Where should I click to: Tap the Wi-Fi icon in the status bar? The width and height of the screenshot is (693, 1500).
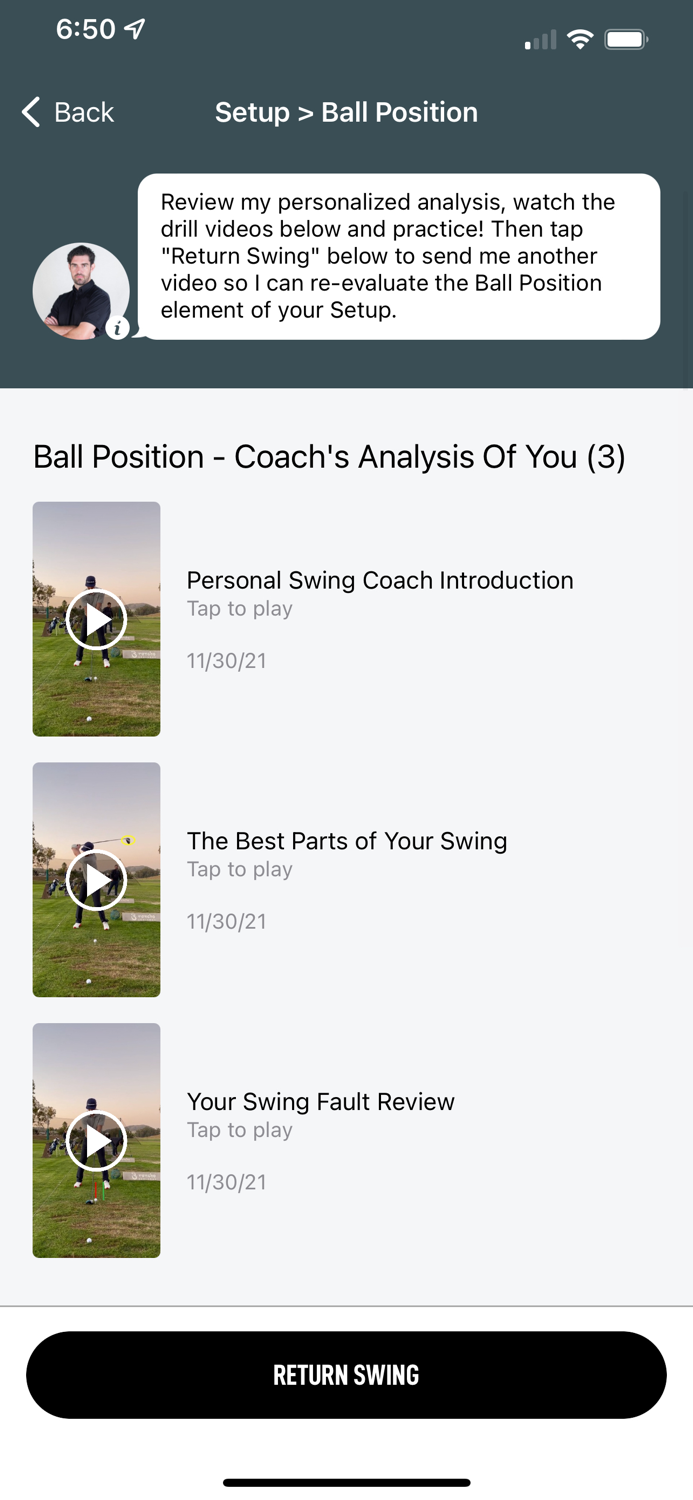tap(581, 39)
